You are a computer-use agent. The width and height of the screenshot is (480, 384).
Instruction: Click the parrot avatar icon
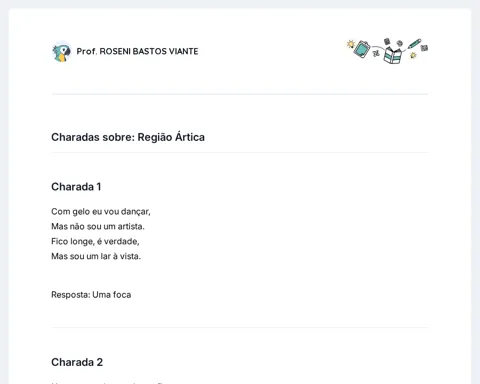[61, 52]
